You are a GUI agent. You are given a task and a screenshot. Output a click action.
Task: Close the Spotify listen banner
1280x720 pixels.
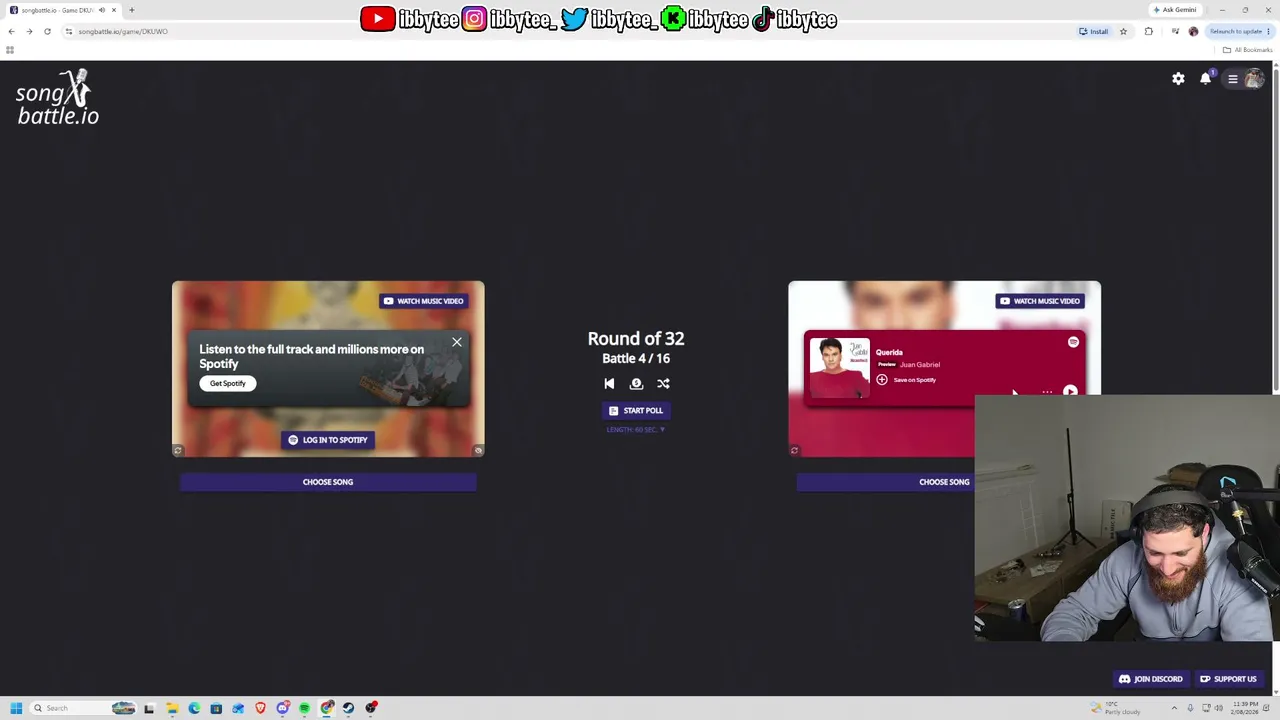457,343
